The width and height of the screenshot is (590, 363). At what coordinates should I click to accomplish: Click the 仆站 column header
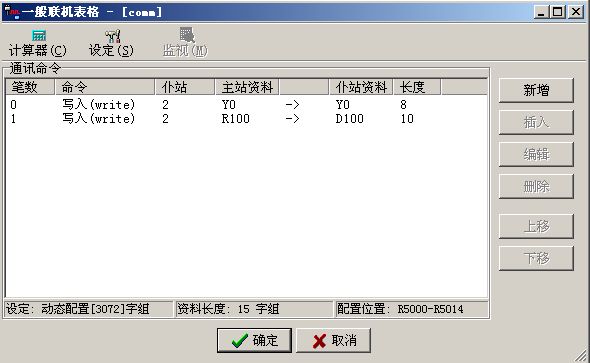pos(185,87)
